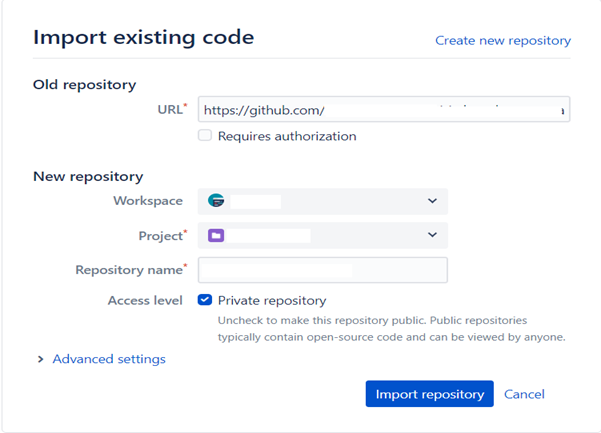Enable the Requires authorization checkbox
Viewport: 601px width, 433px height.
[x=205, y=136]
